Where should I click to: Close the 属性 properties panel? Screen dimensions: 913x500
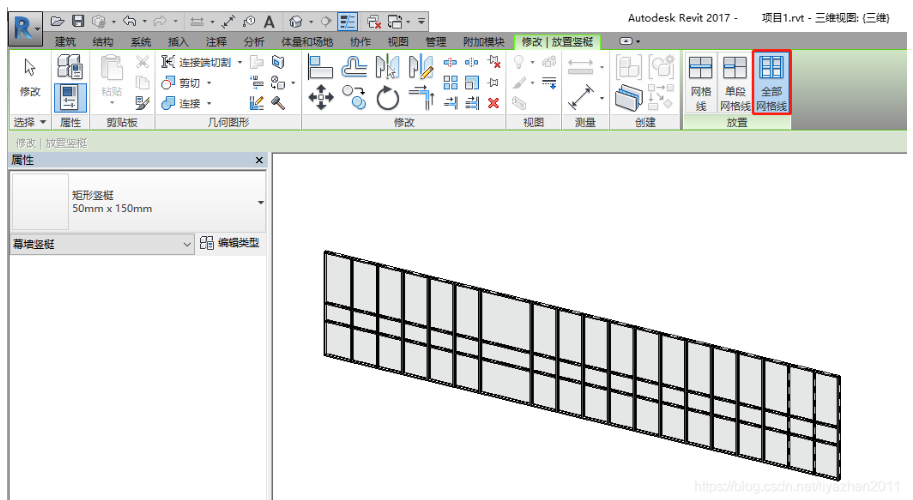click(259, 160)
